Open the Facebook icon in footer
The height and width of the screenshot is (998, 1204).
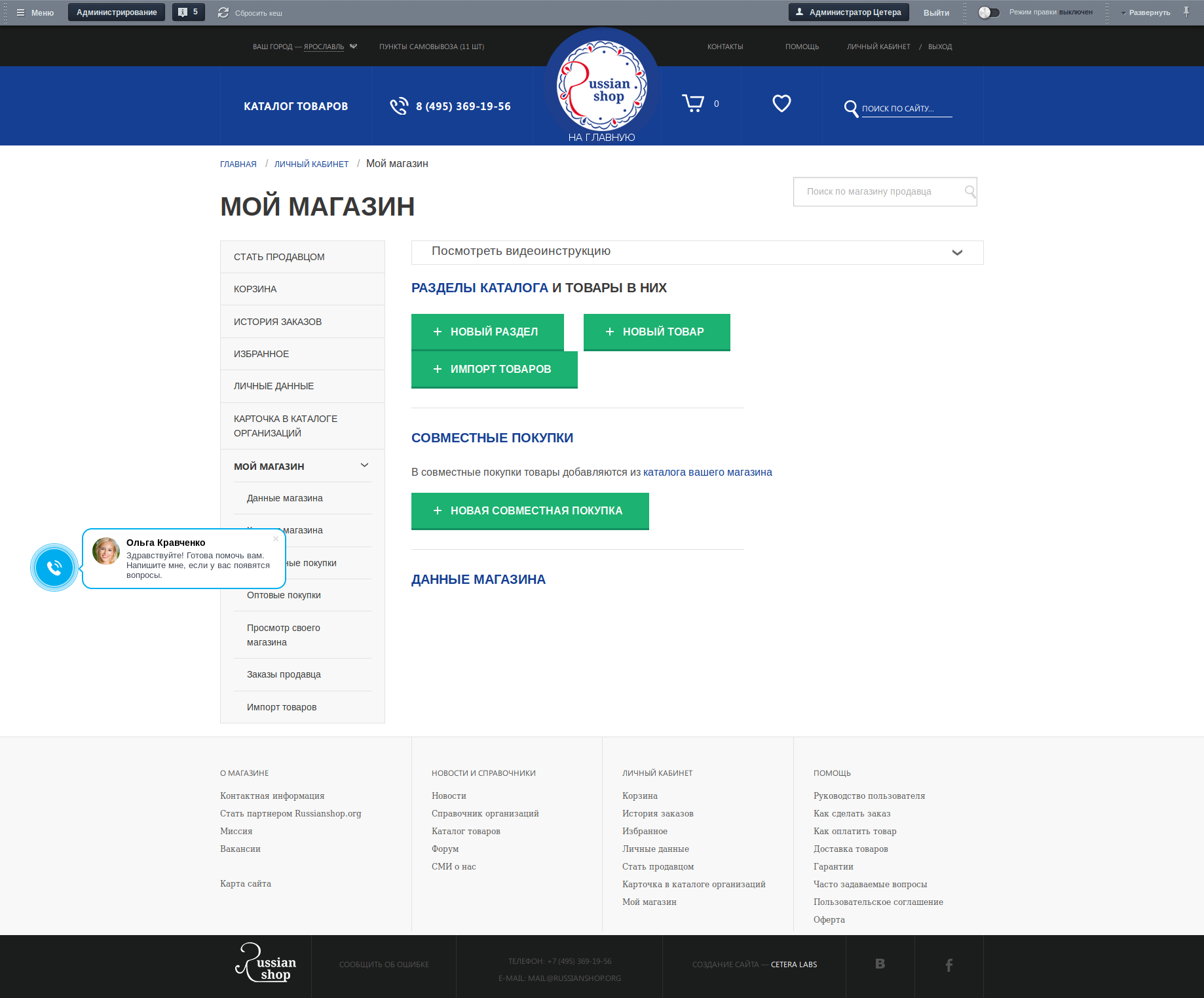click(949, 965)
